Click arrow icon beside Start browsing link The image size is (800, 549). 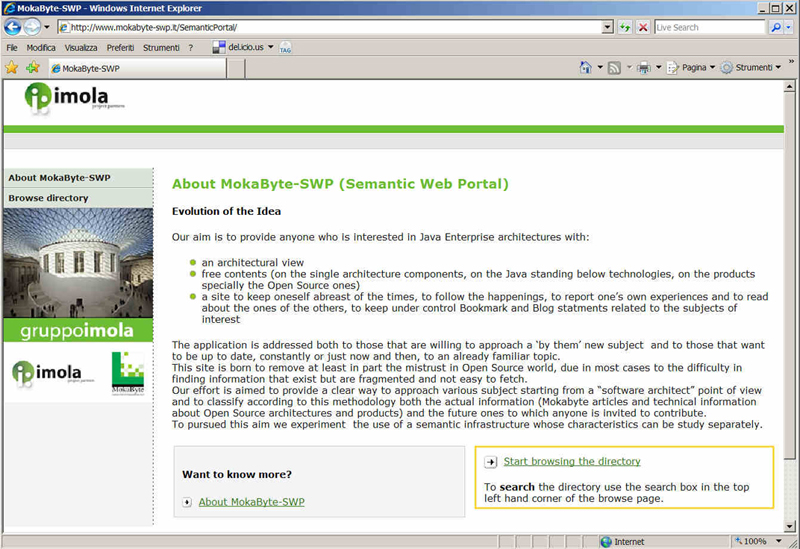click(x=491, y=462)
